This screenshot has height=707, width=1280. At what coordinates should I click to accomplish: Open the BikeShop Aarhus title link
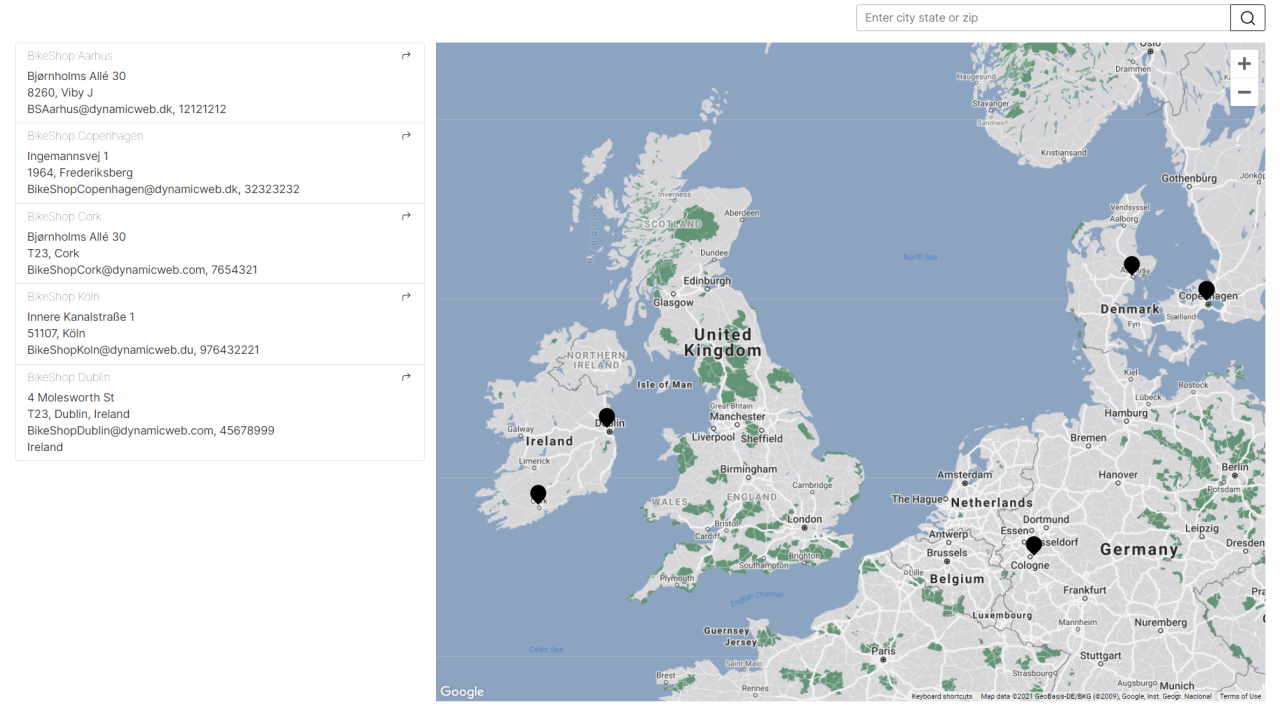point(70,56)
